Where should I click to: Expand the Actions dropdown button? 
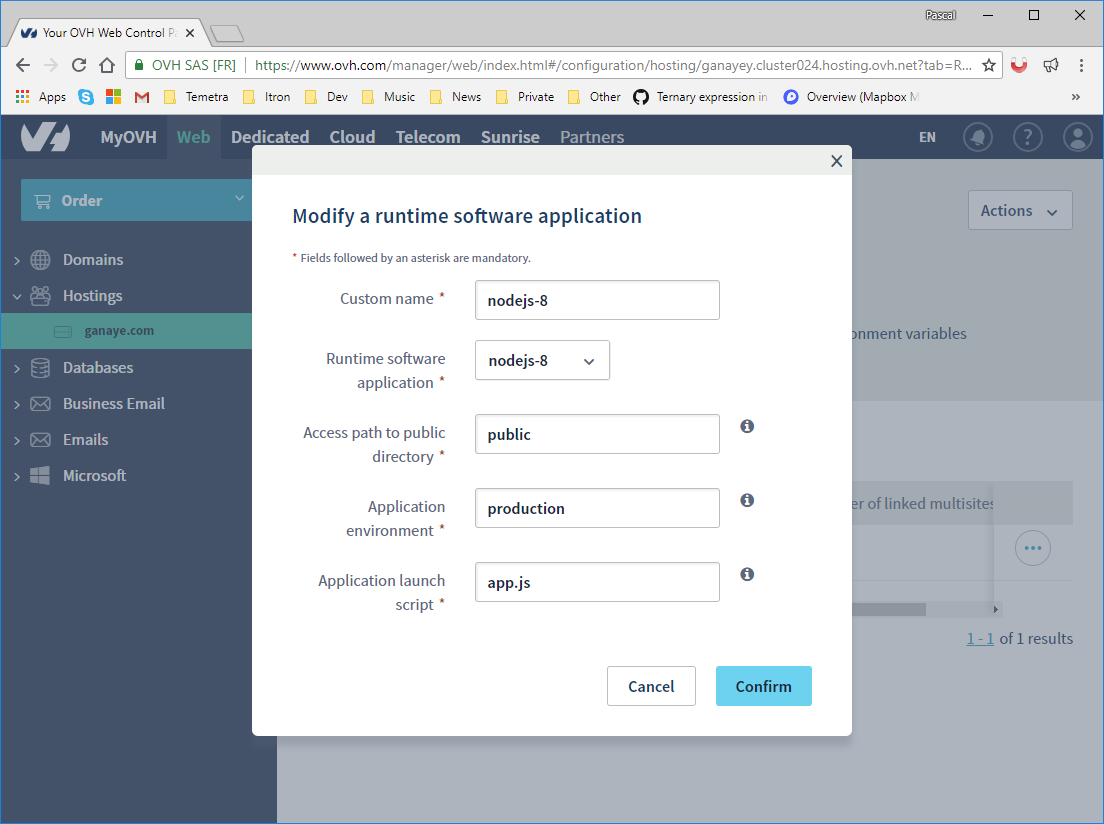(1019, 211)
